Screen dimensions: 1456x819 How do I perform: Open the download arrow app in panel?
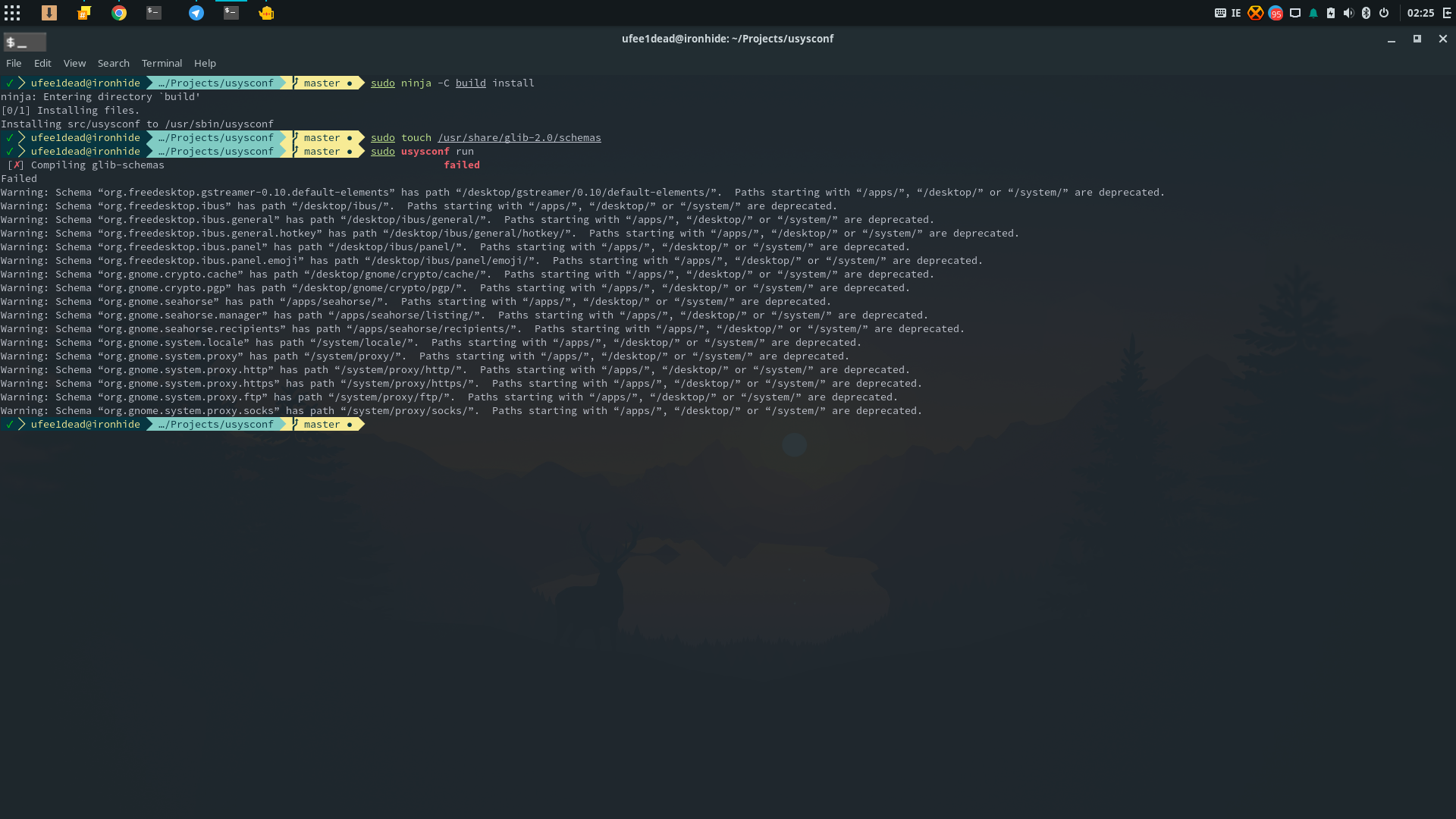(x=49, y=13)
